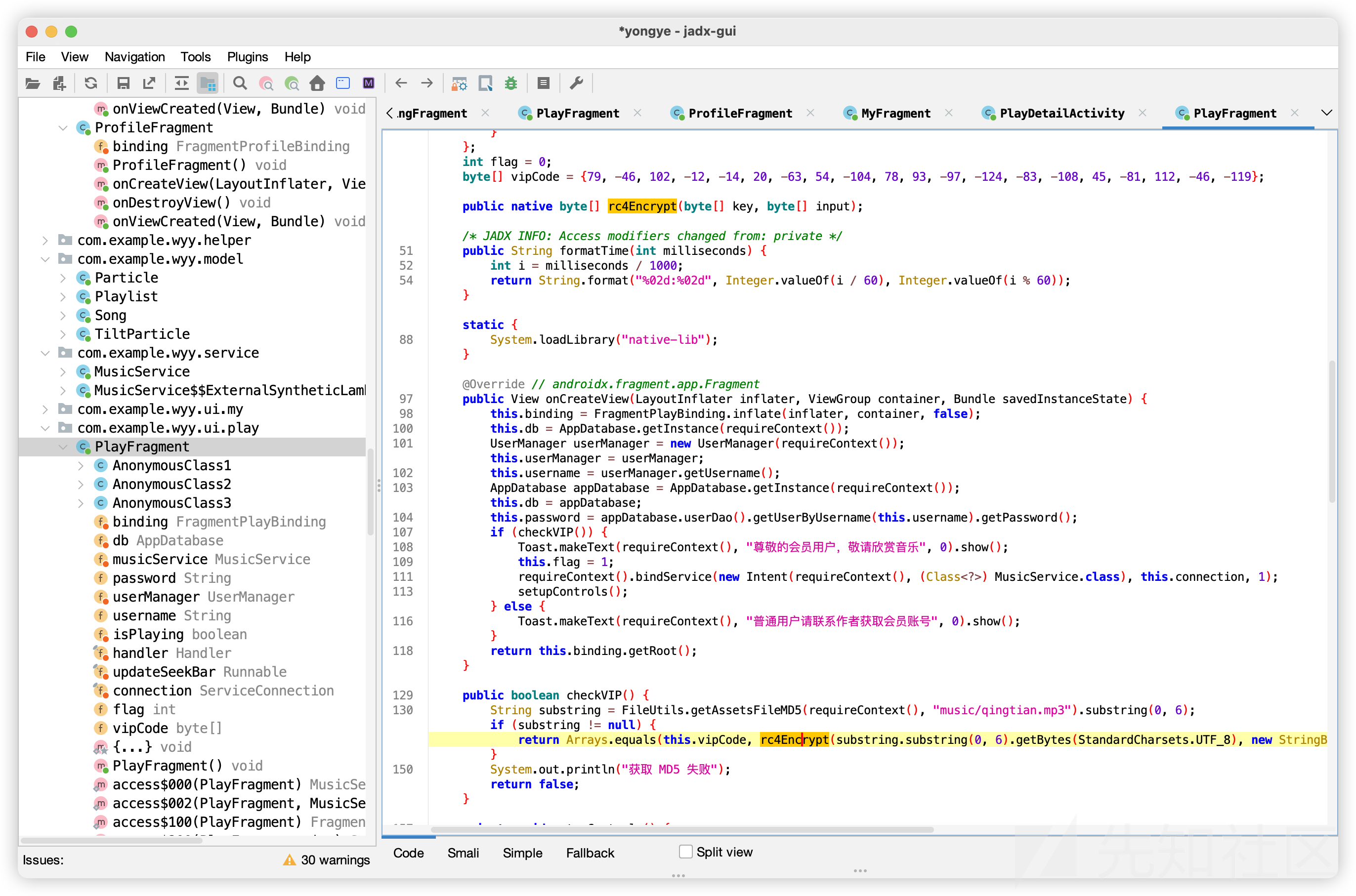Screen dimensions: 1356x896
Task: Expand the Playlist class node
Action: [63, 297]
